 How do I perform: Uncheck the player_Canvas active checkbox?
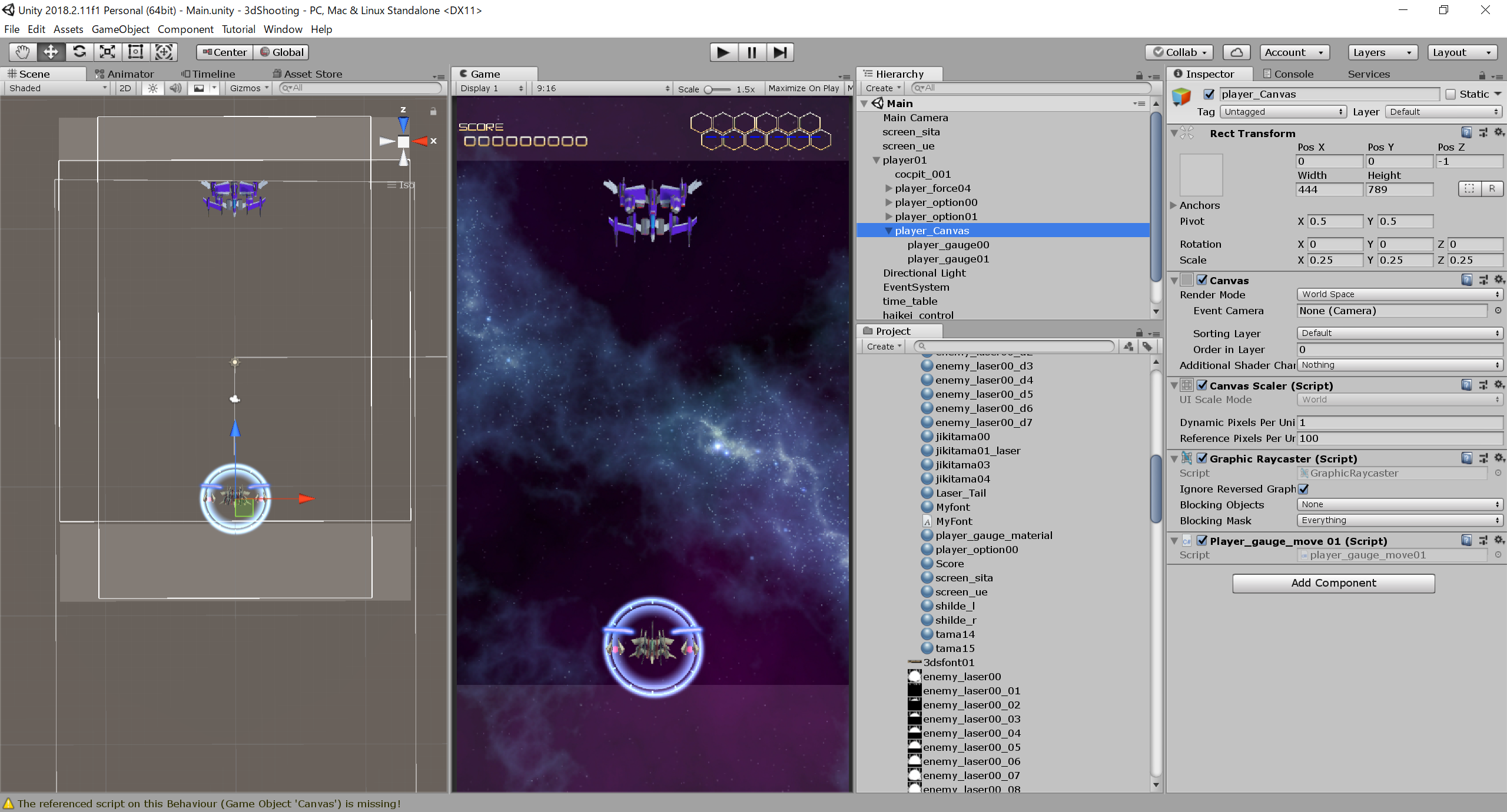[1209, 94]
